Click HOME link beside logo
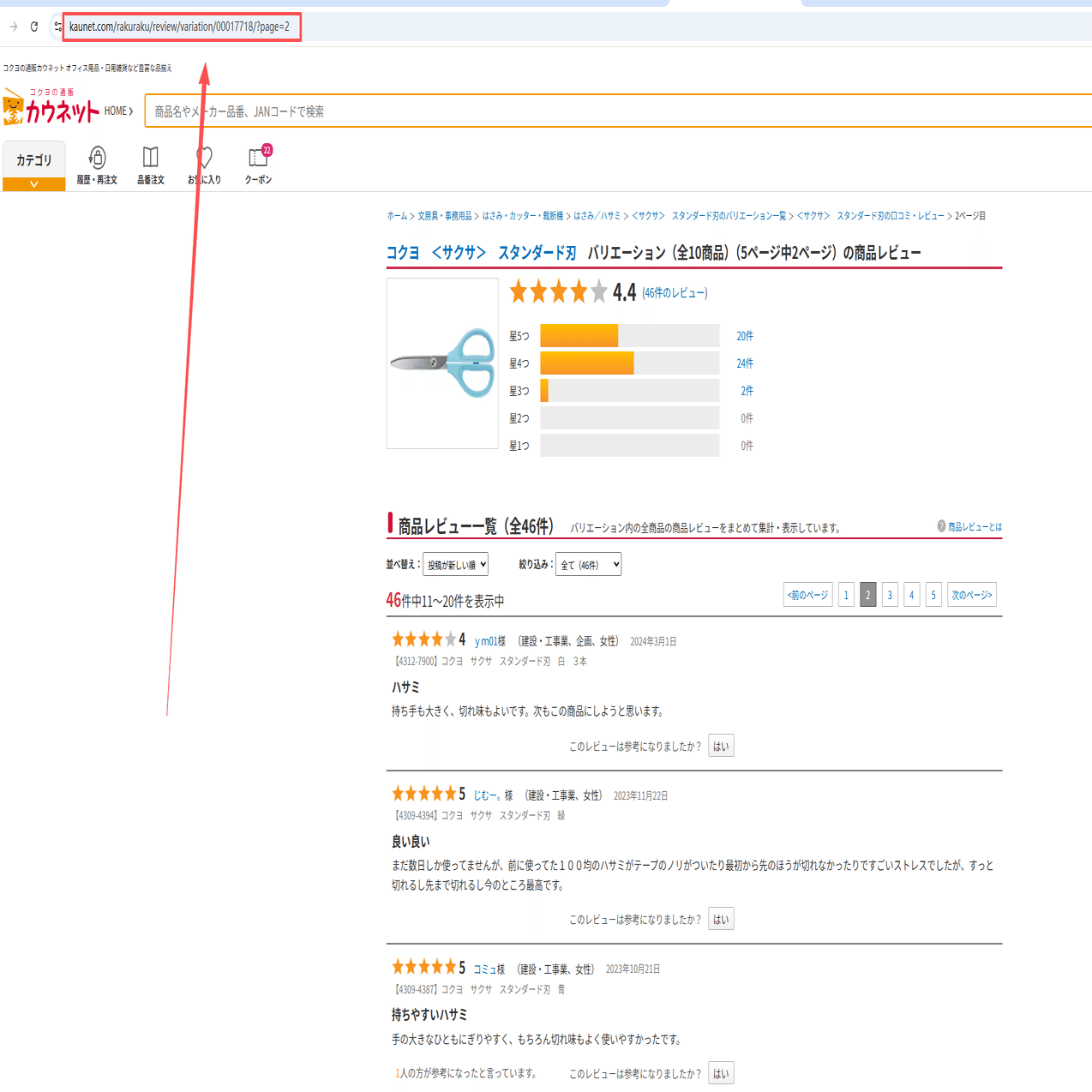The image size is (1092, 1092). [x=118, y=111]
